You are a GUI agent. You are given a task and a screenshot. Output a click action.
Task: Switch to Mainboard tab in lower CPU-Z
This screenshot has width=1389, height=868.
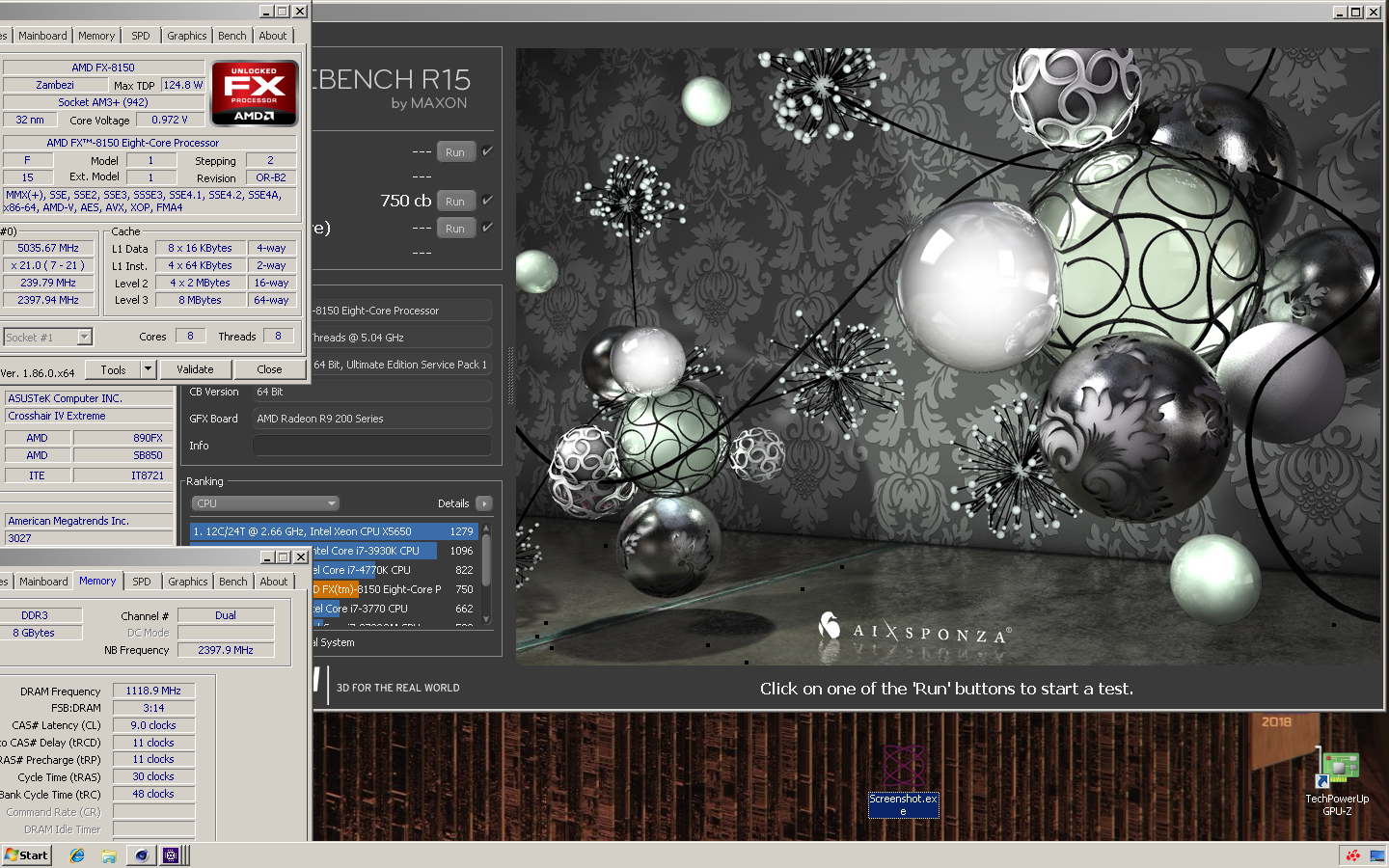(x=43, y=582)
